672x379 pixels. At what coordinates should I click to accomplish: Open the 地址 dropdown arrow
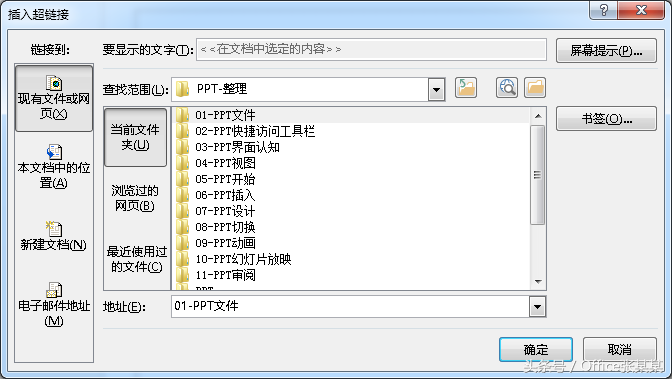pyautogui.click(x=537, y=307)
